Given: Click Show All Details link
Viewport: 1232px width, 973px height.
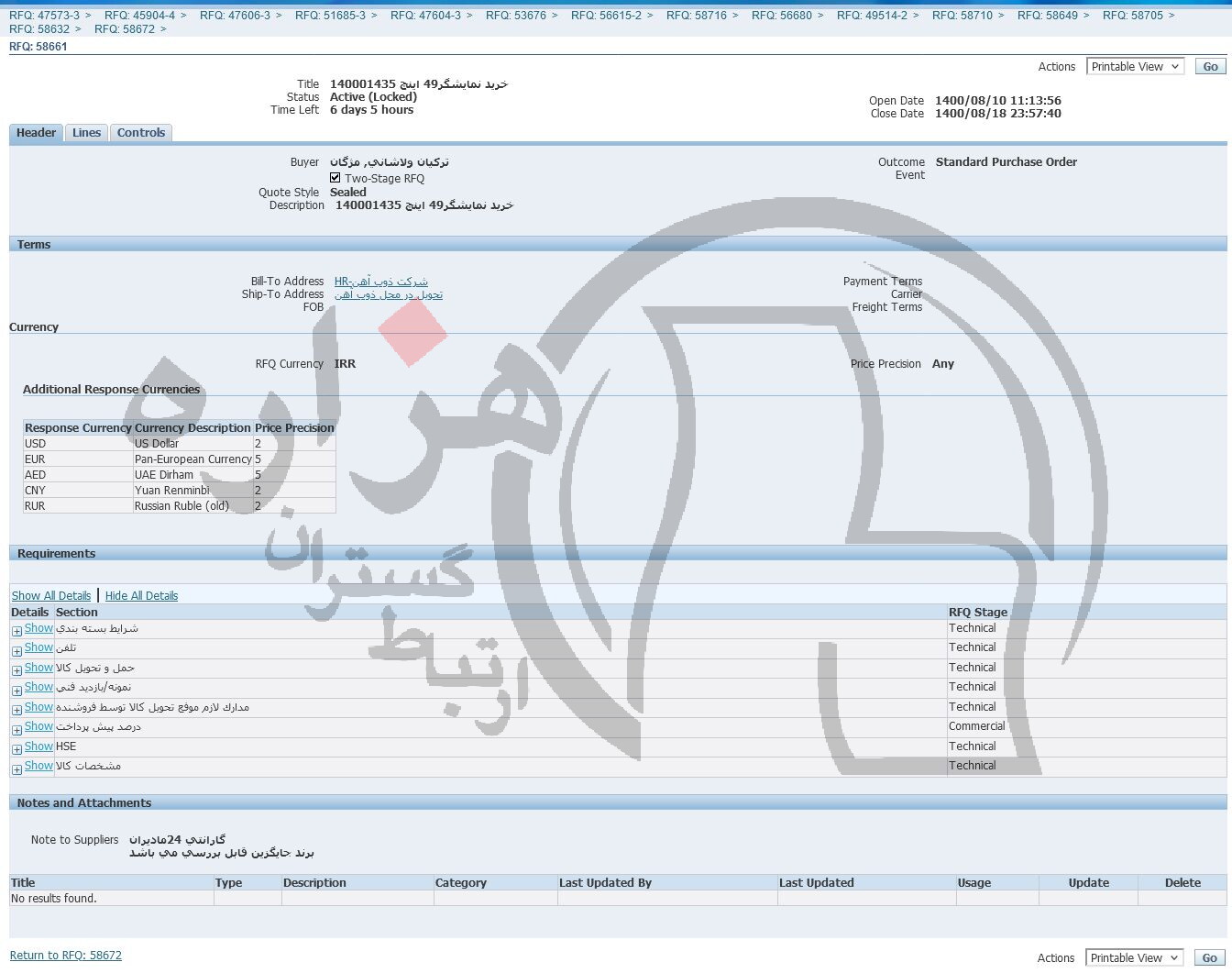Looking at the screenshot, I should (x=51, y=596).
